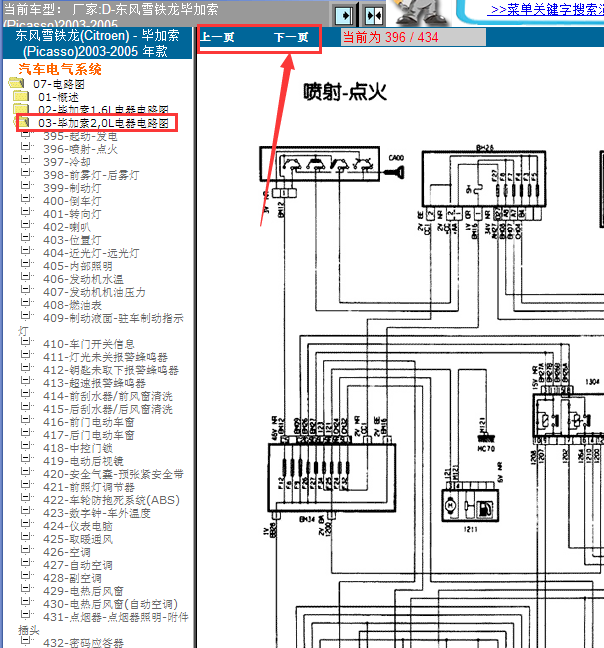The image size is (604, 648).
Task: Click document icon beside 410-车门开关信息
Action: [26, 342]
